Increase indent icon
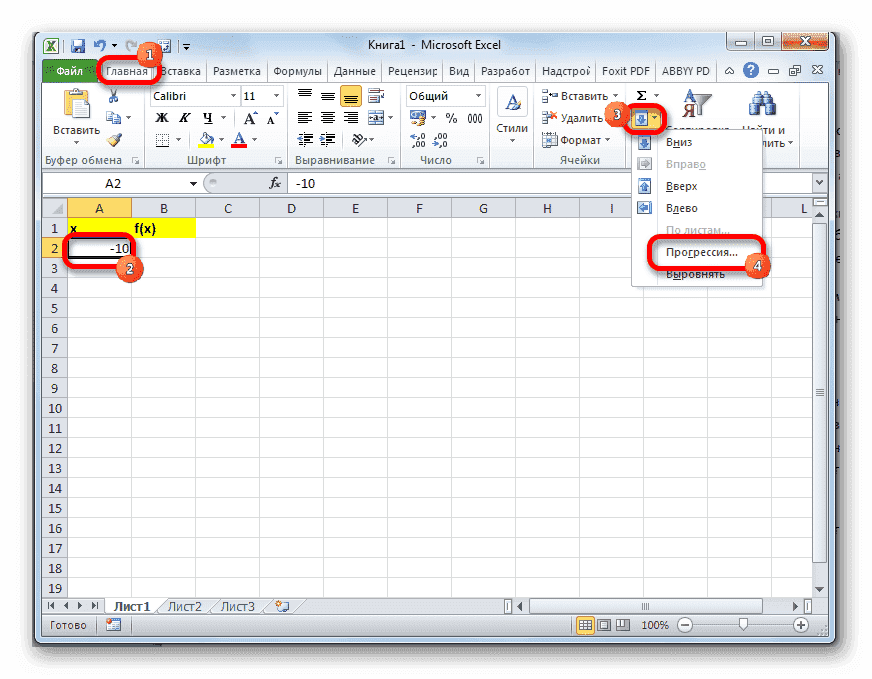Image resolution: width=872 pixels, height=679 pixels. point(328,140)
